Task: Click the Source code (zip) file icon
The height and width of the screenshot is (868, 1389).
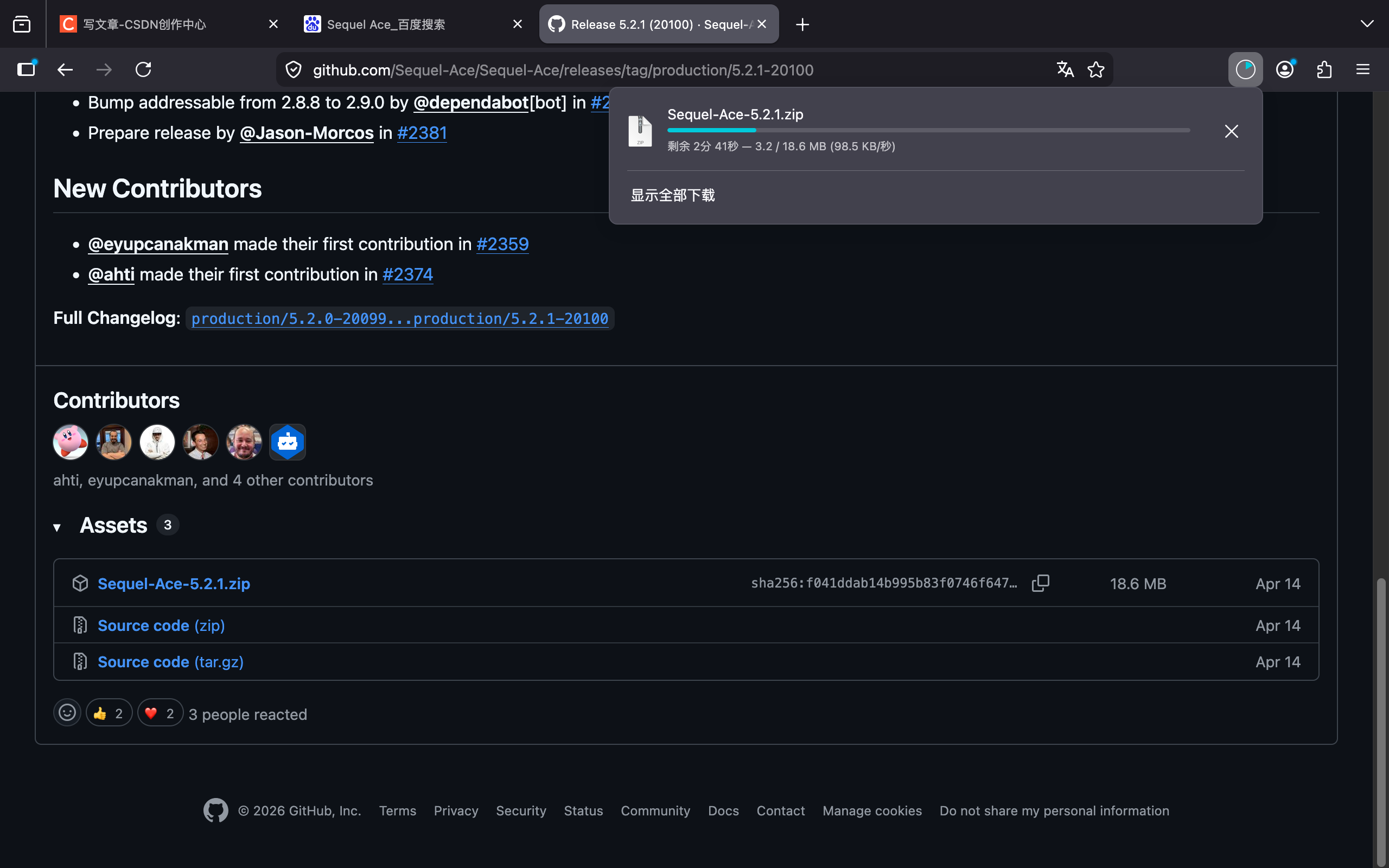Action: coord(80,625)
